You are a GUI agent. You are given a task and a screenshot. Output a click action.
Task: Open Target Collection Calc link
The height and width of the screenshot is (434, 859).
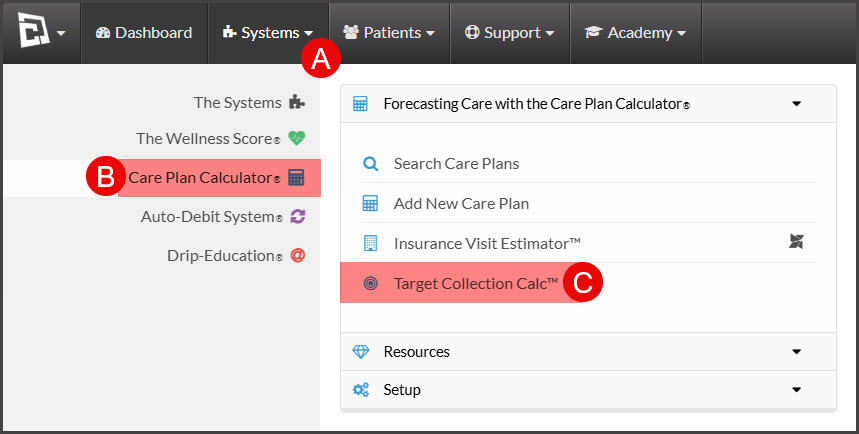(x=476, y=283)
